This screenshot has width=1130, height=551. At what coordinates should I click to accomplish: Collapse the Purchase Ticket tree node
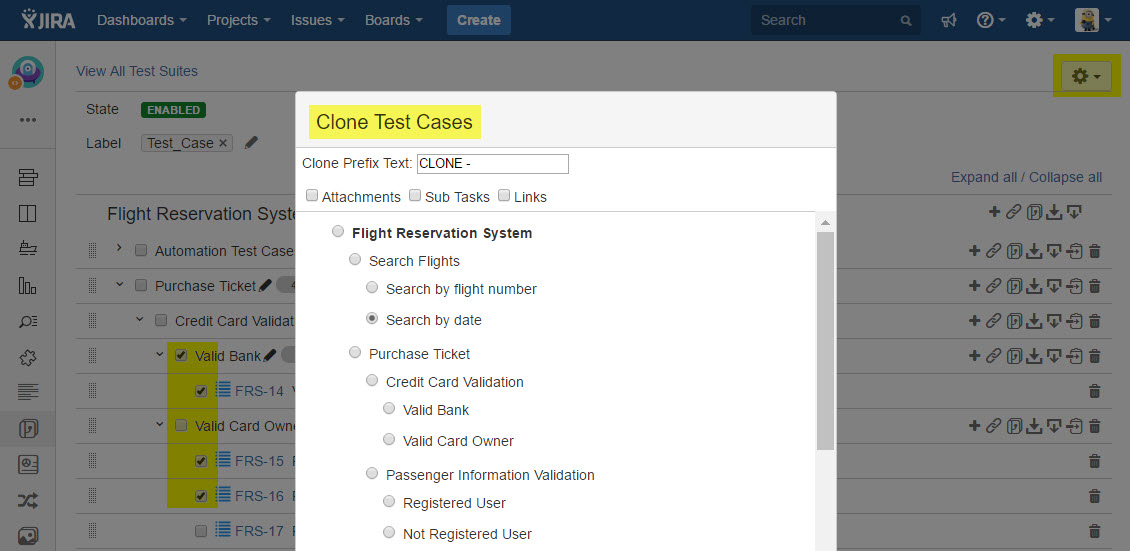coord(119,285)
